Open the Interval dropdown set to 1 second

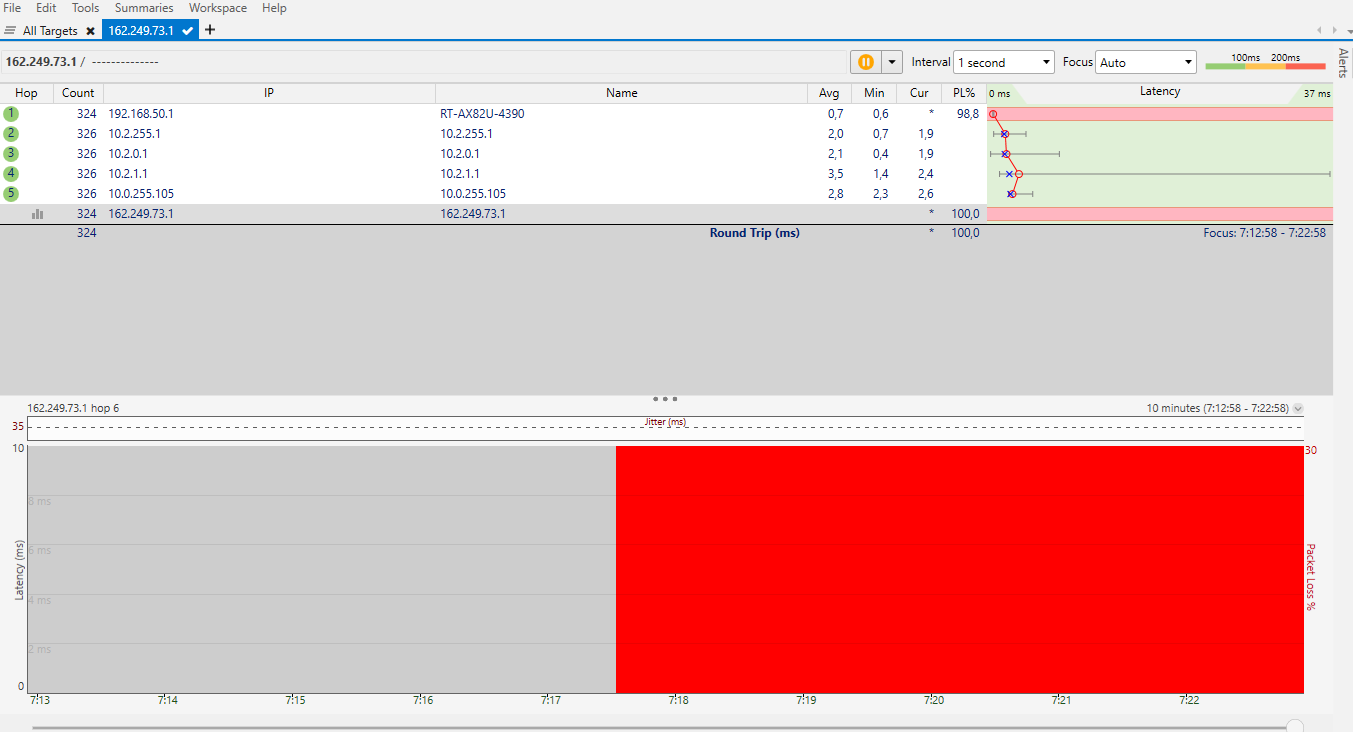point(1003,62)
